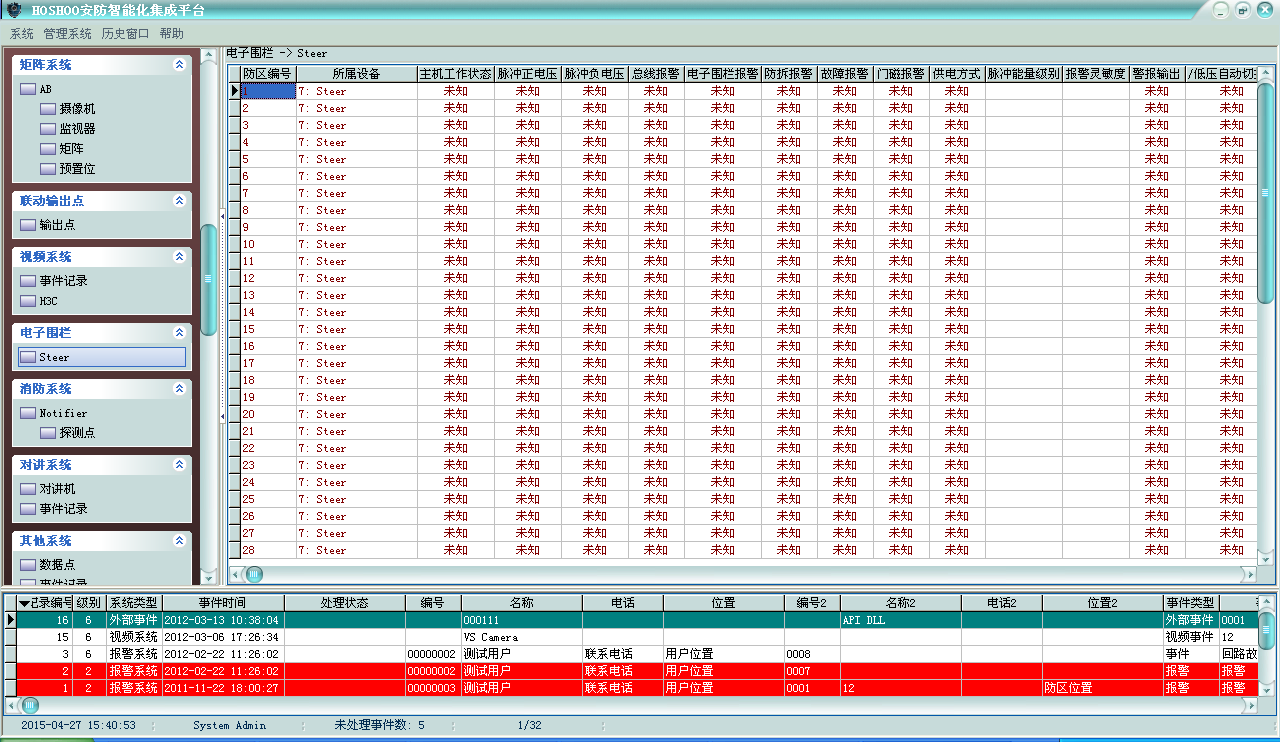Open the 对讲机 intercom icon
1280x742 pixels.
pos(28,489)
